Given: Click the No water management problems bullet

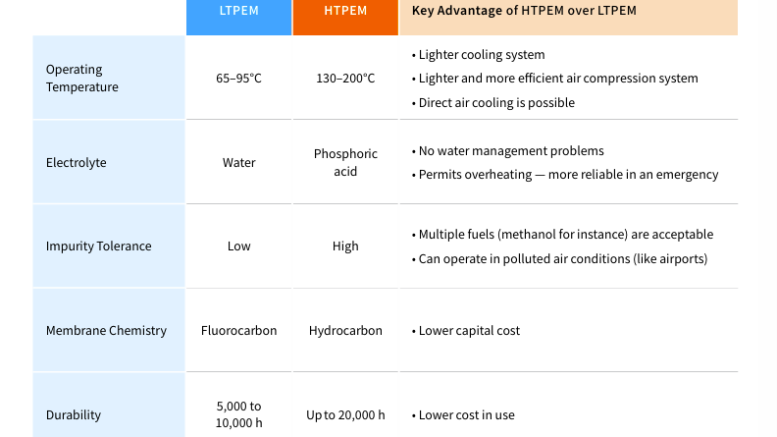Looking at the screenshot, I should (x=511, y=151).
